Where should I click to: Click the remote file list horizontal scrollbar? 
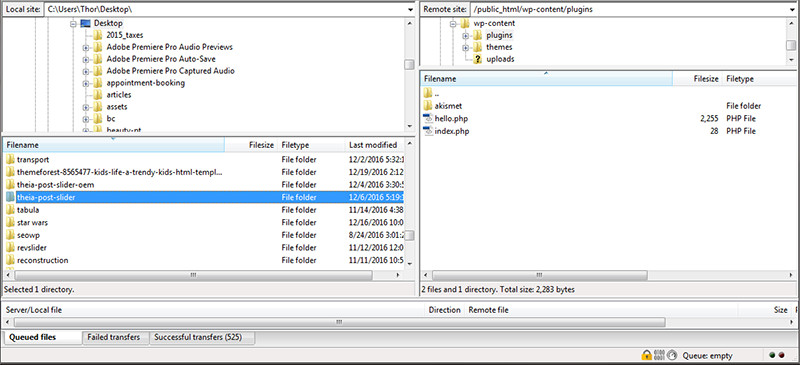(540, 275)
